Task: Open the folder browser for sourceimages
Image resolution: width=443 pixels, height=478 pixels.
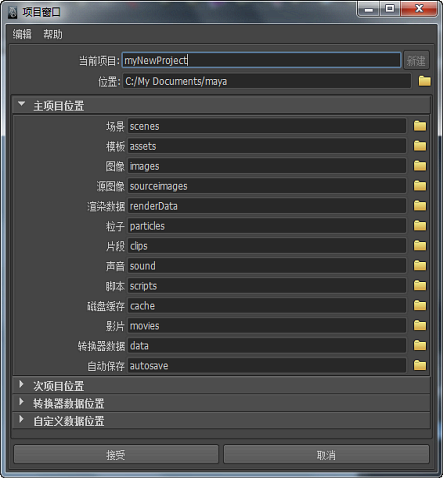Action: click(420, 186)
